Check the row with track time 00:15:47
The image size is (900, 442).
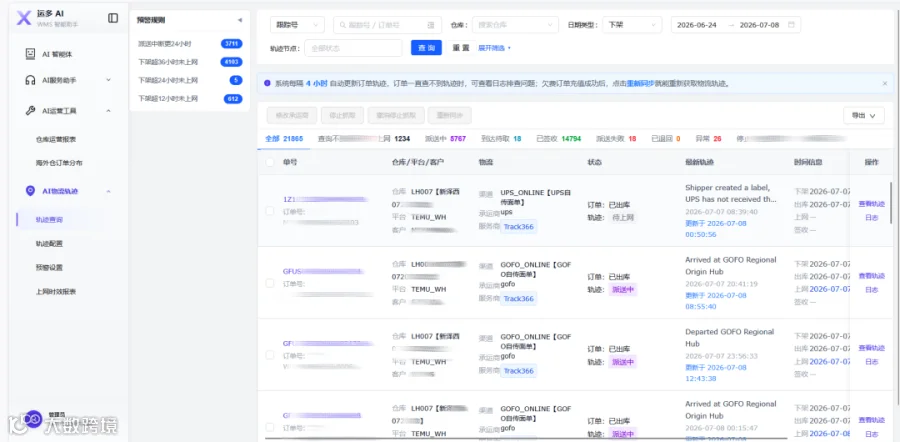[270, 427]
